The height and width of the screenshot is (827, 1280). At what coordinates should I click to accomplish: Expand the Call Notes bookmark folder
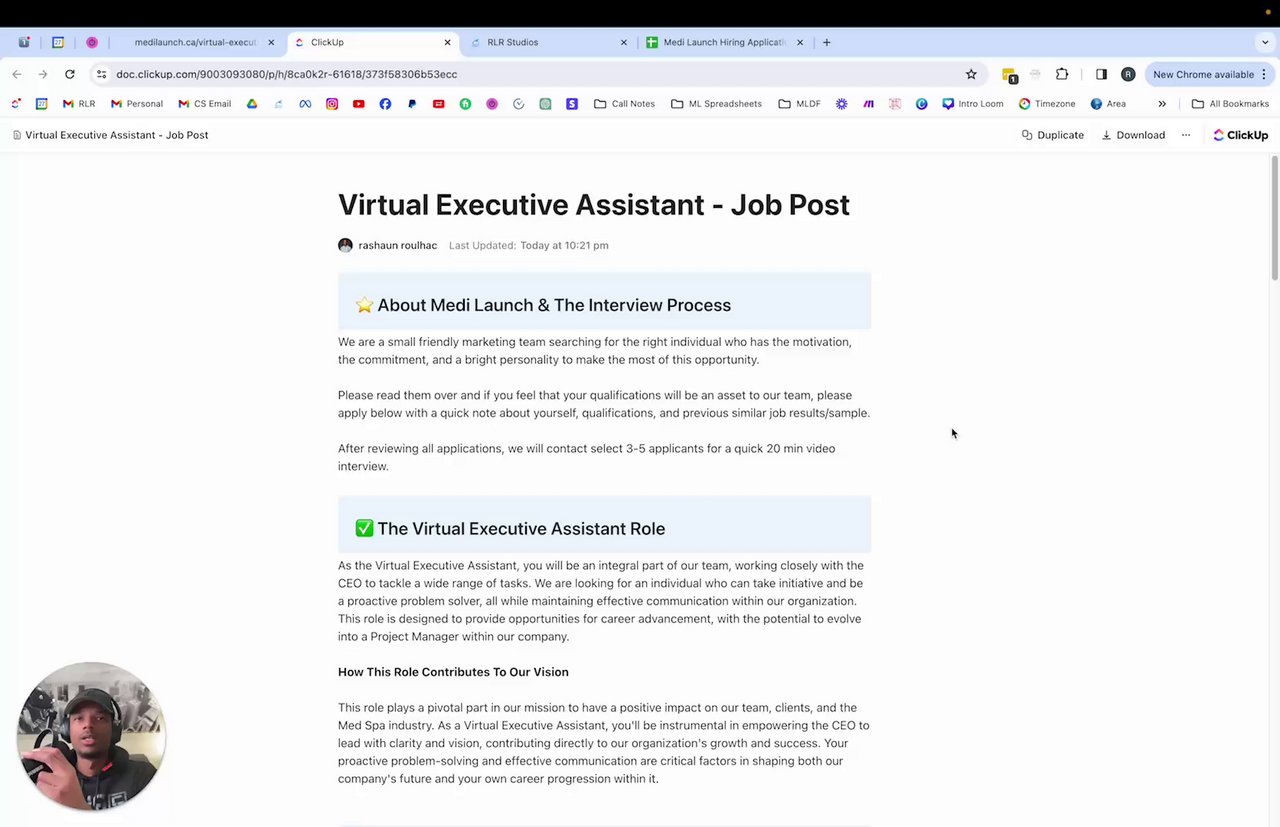624,104
